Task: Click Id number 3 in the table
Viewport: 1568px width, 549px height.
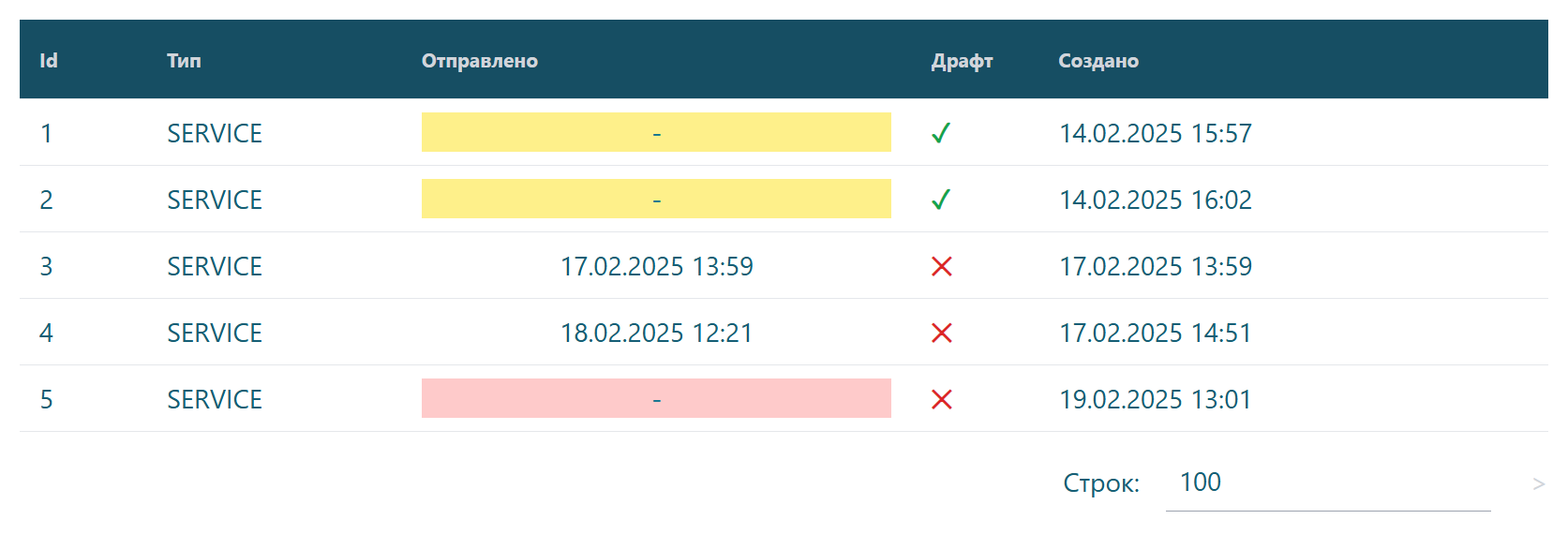Action: pos(46,266)
